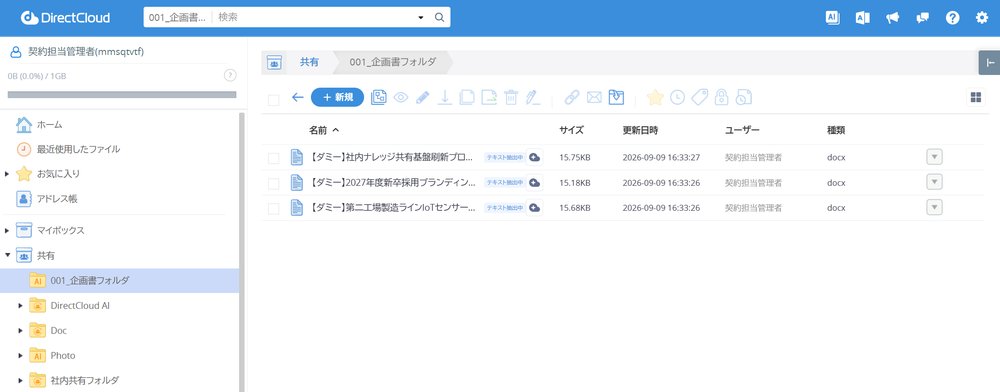Click the move file toolbar icon

pyautogui.click(x=489, y=98)
